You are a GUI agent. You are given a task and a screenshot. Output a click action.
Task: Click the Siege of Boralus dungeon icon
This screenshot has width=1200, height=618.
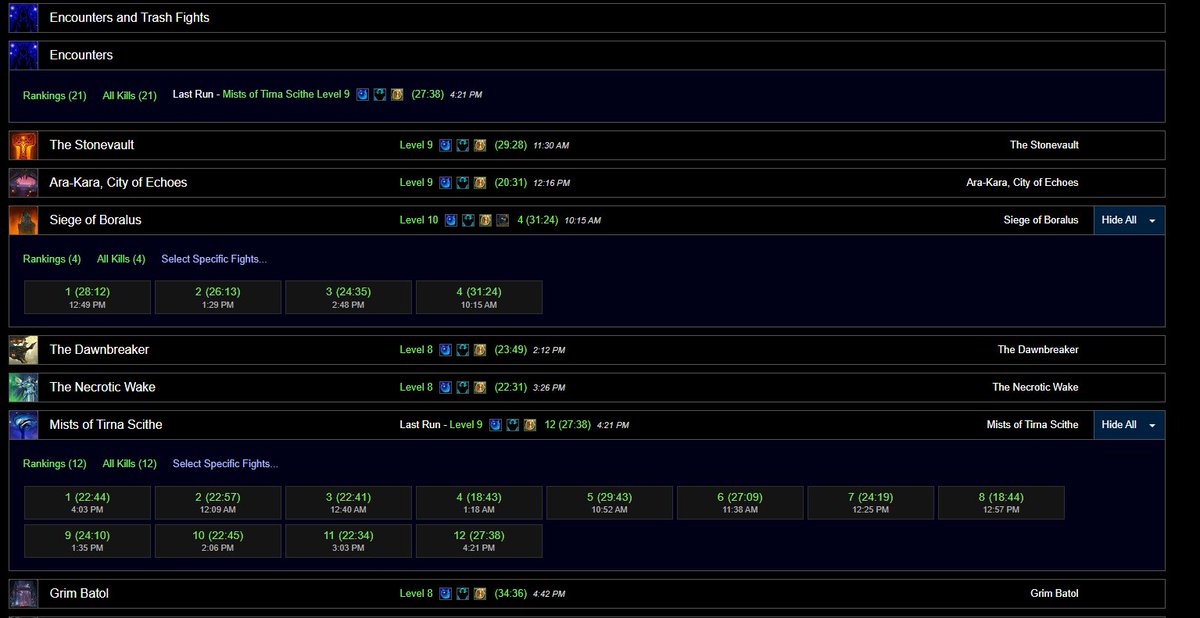click(24, 220)
